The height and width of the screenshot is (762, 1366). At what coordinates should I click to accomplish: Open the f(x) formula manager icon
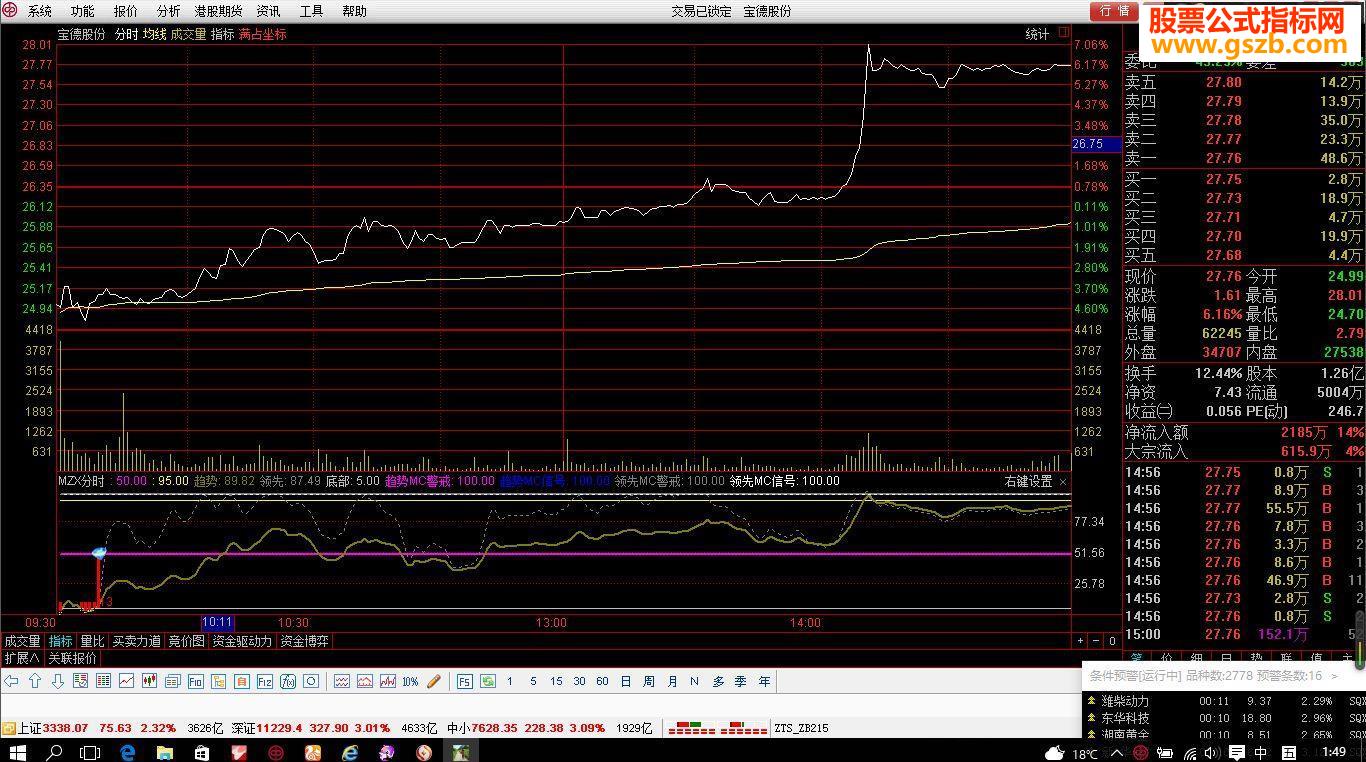click(x=288, y=681)
